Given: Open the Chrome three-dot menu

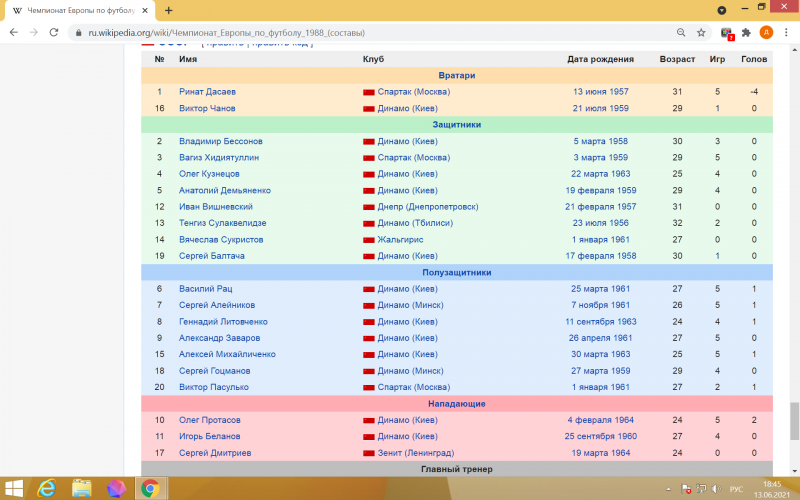Looking at the screenshot, I should click(786, 32).
